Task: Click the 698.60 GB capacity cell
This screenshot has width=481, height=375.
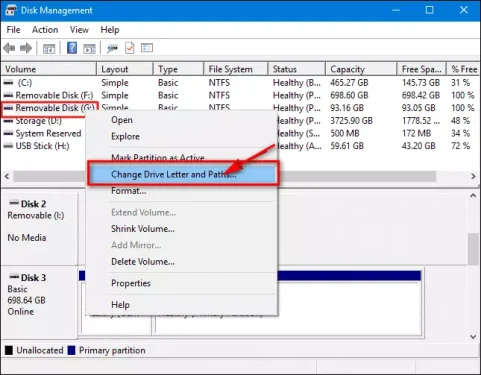Action: (x=349, y=95)
